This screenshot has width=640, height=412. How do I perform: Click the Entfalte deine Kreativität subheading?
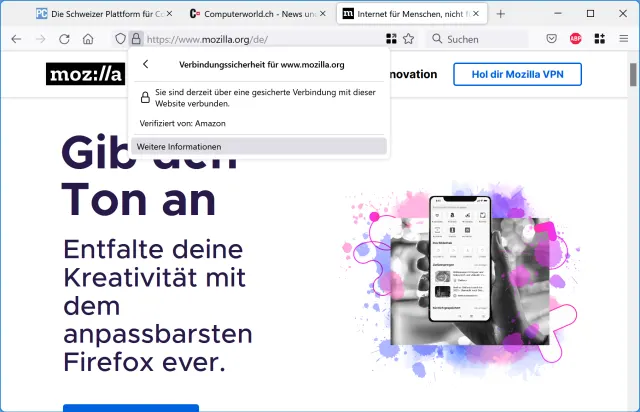(x=158, y=305)
